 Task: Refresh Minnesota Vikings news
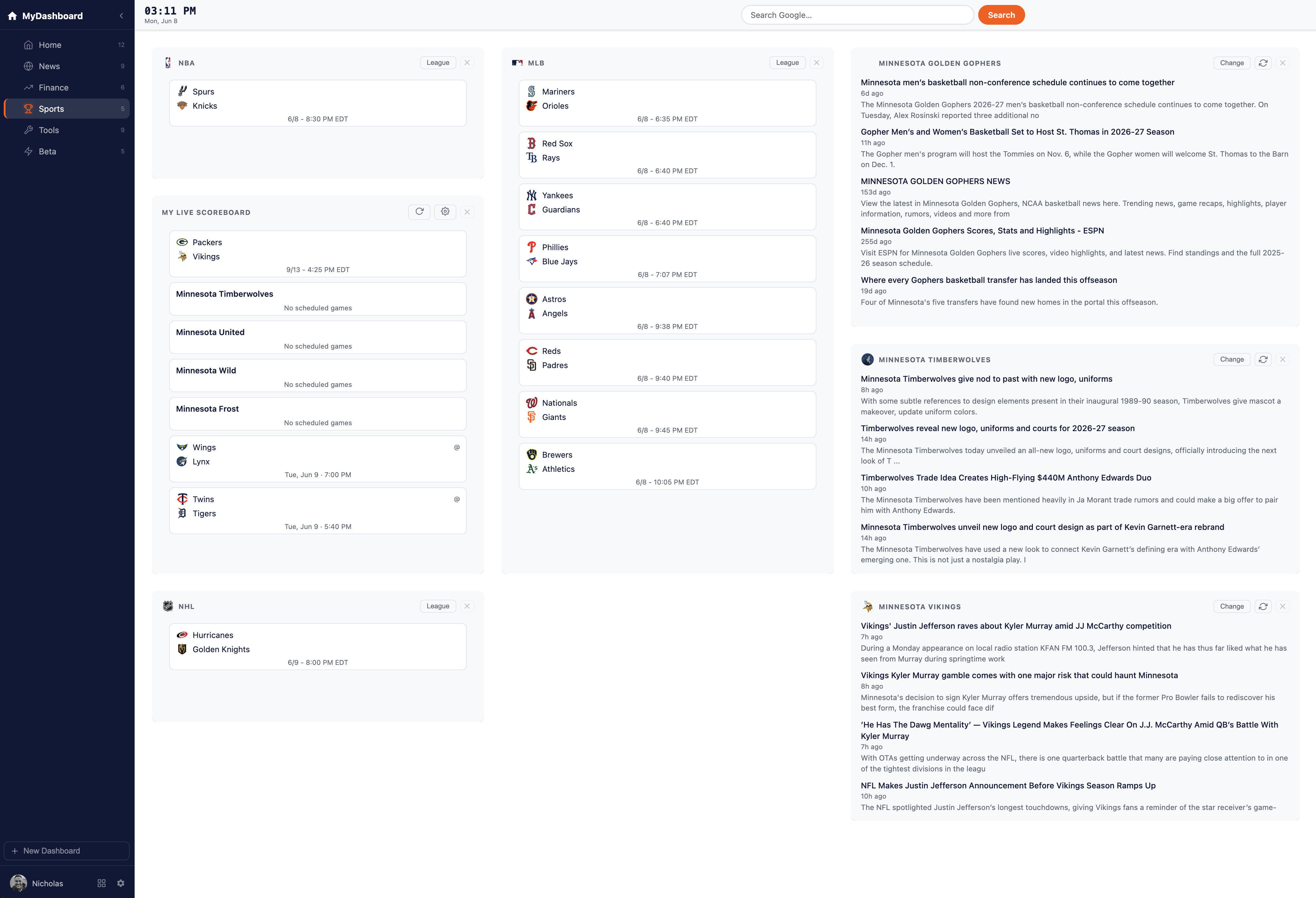click(x=1263, y=606)
